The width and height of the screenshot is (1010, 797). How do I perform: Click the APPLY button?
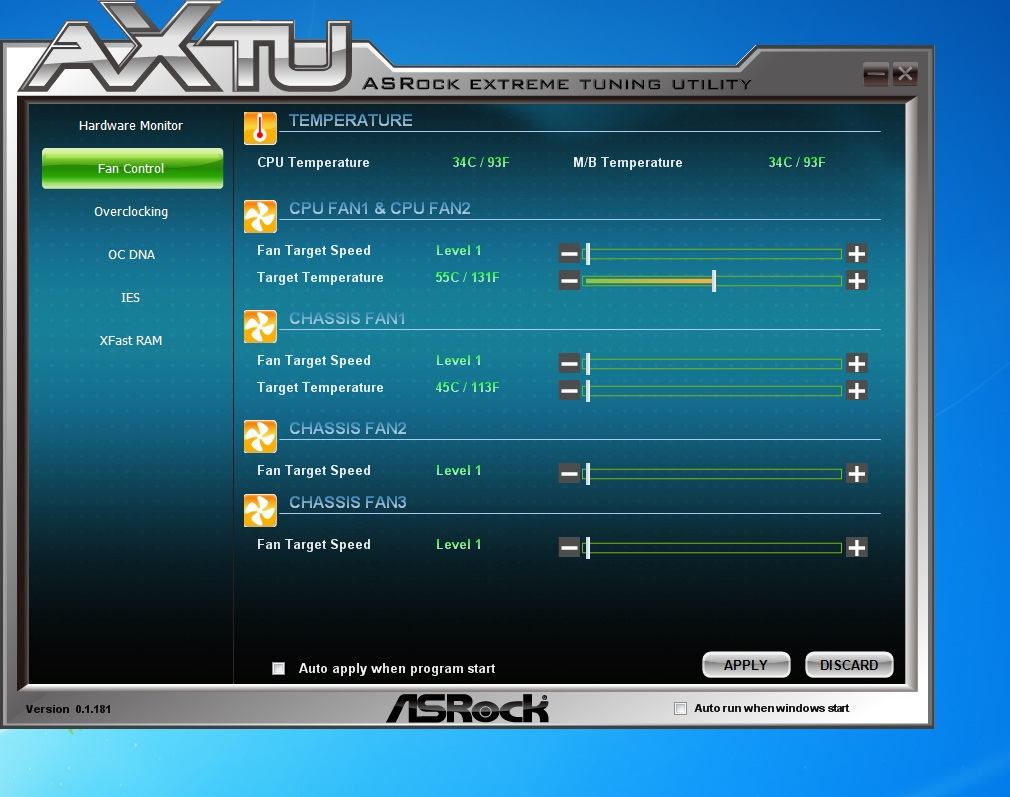pyautogui.click(x=746, y=665)
